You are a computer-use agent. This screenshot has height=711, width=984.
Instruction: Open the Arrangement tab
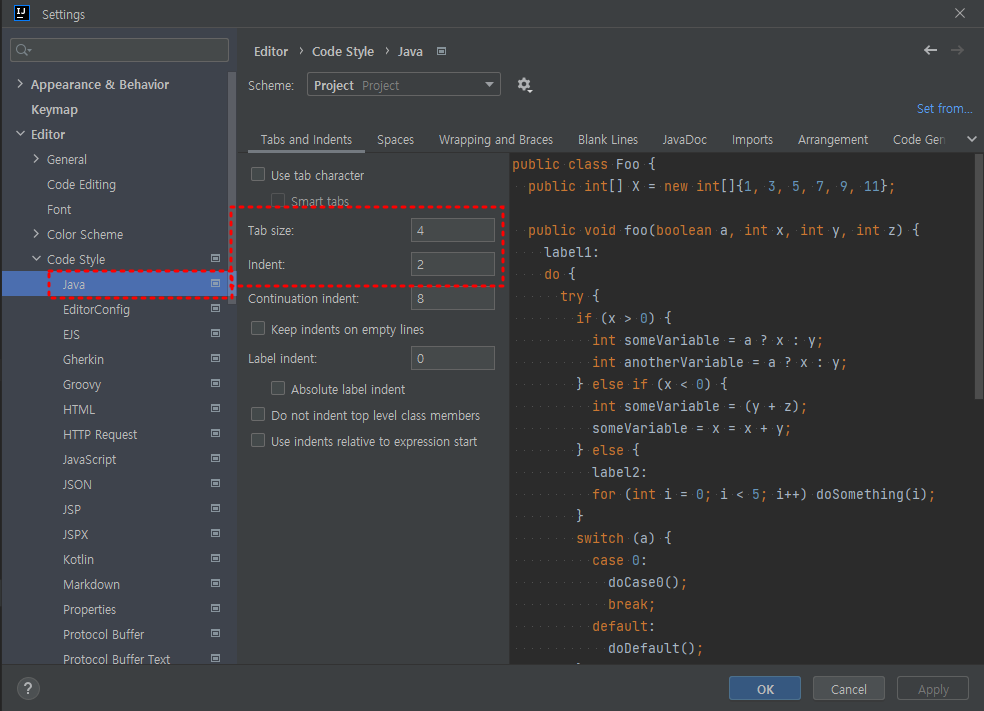click(x=833, y=139)
